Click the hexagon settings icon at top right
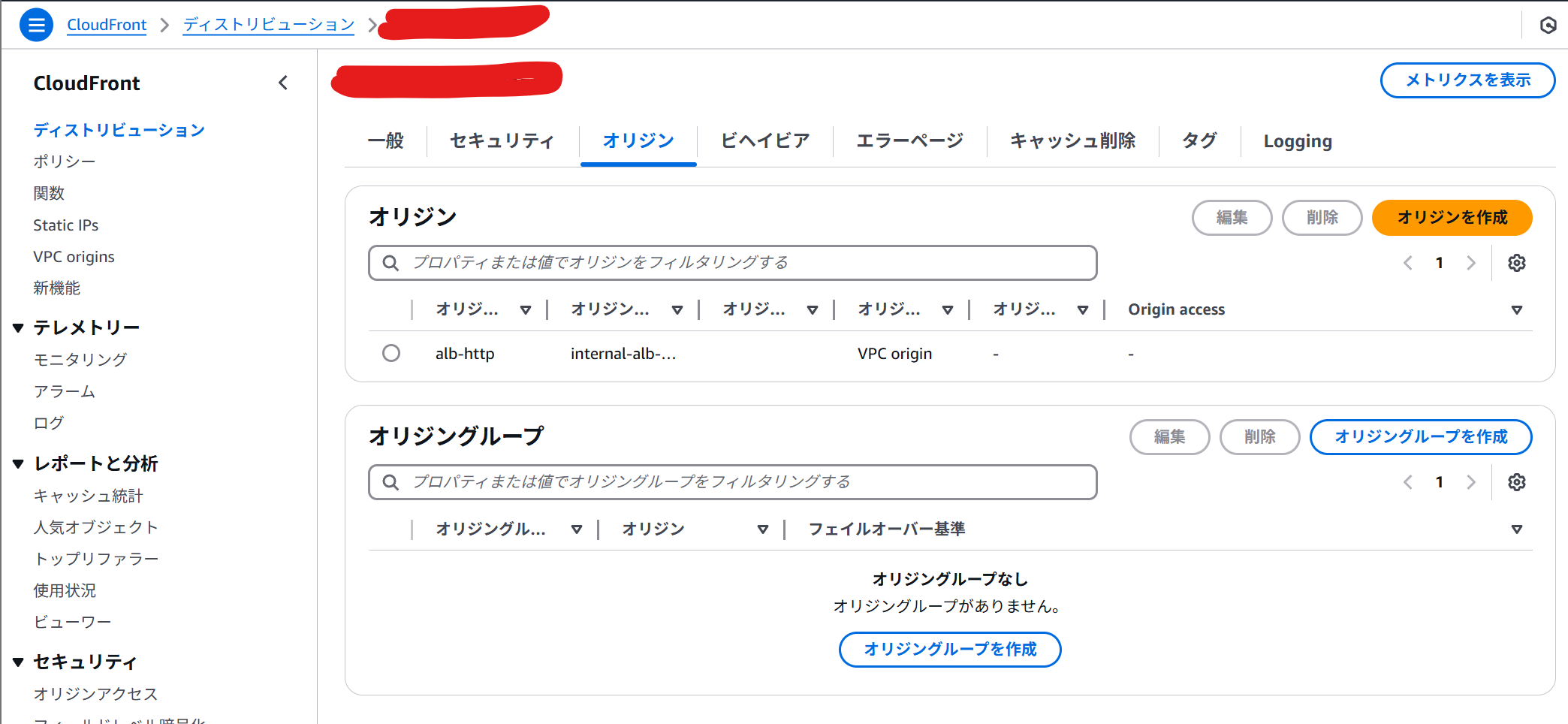The image size is (1568, 724). point(1548,26)
